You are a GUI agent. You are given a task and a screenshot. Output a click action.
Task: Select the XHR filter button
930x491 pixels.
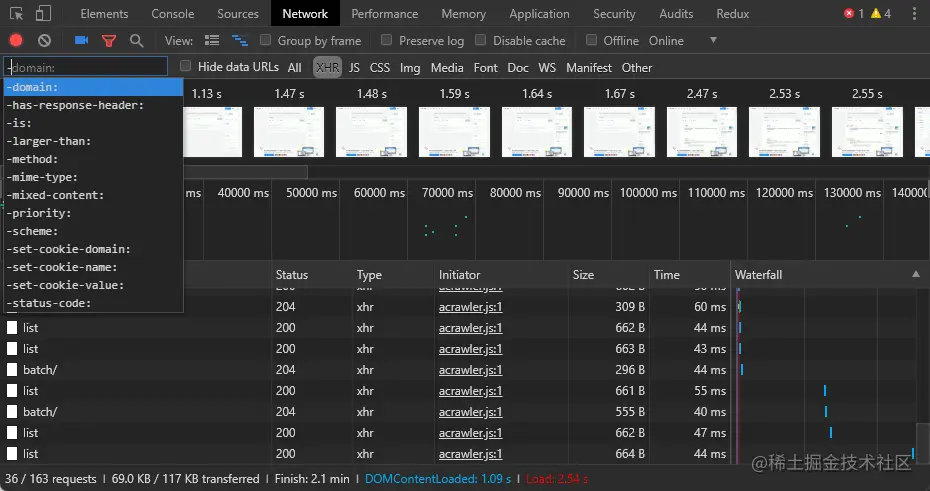[327, 68]
